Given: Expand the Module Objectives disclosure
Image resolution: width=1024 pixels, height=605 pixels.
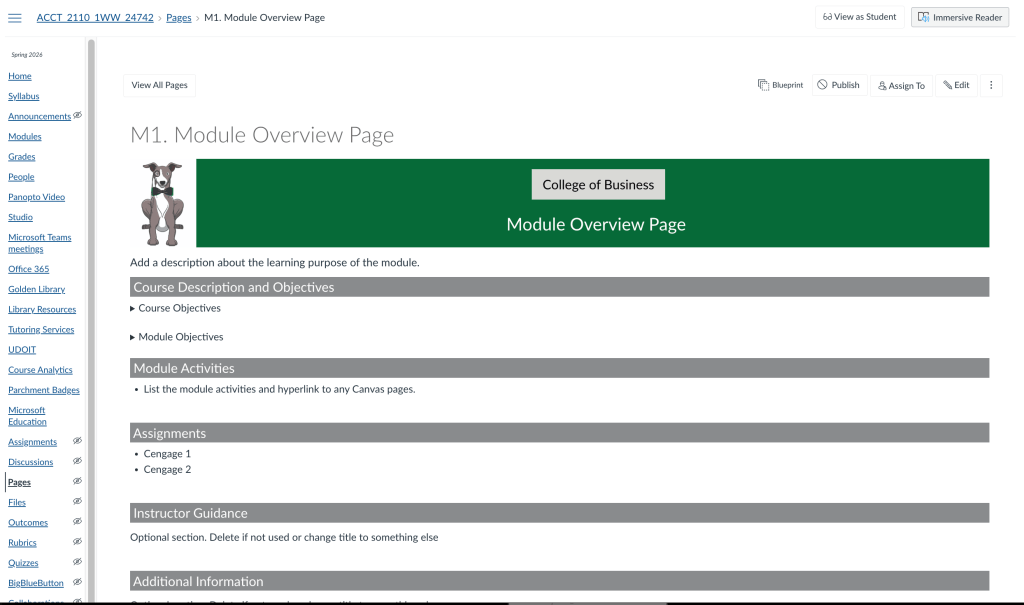Looking at the screenshot, I should pos(133,337).
